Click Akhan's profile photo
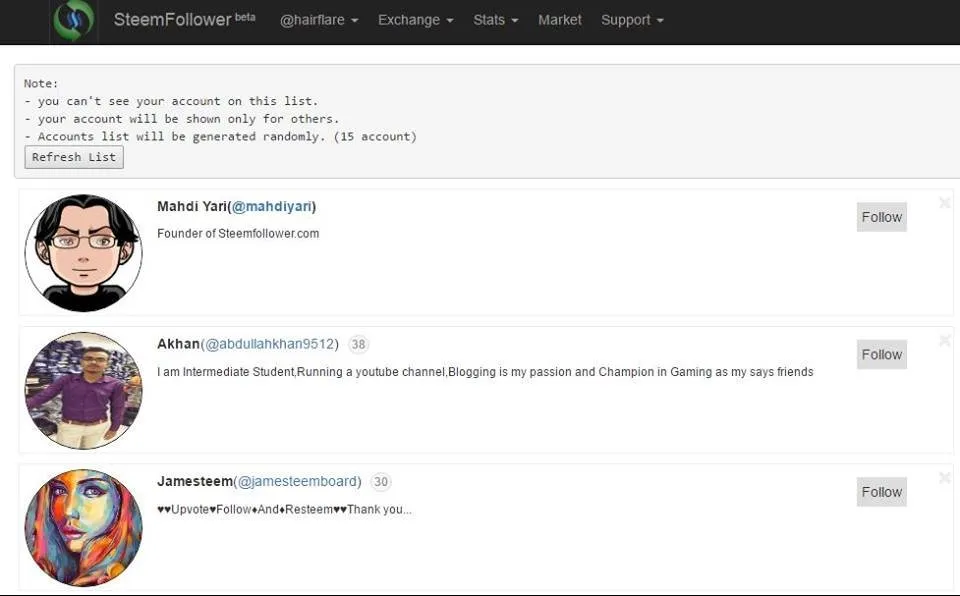 click(83, 390)
